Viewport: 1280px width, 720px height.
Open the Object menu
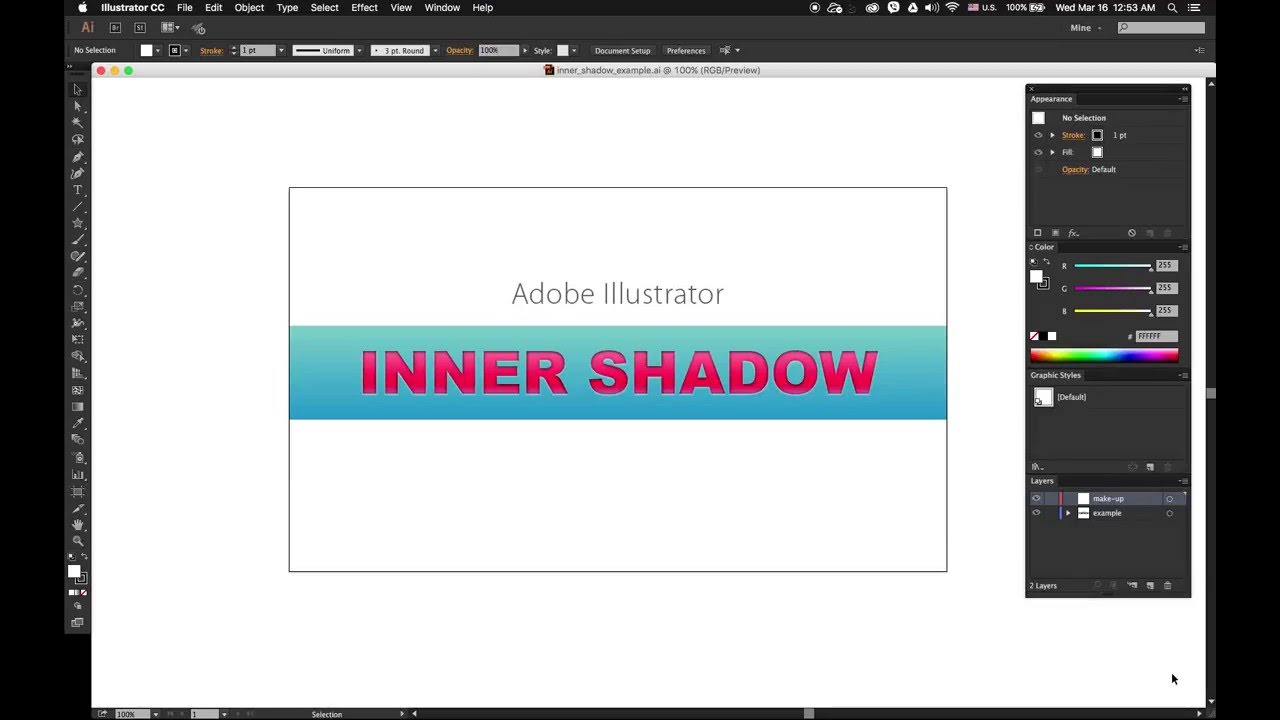pos(249,7)
